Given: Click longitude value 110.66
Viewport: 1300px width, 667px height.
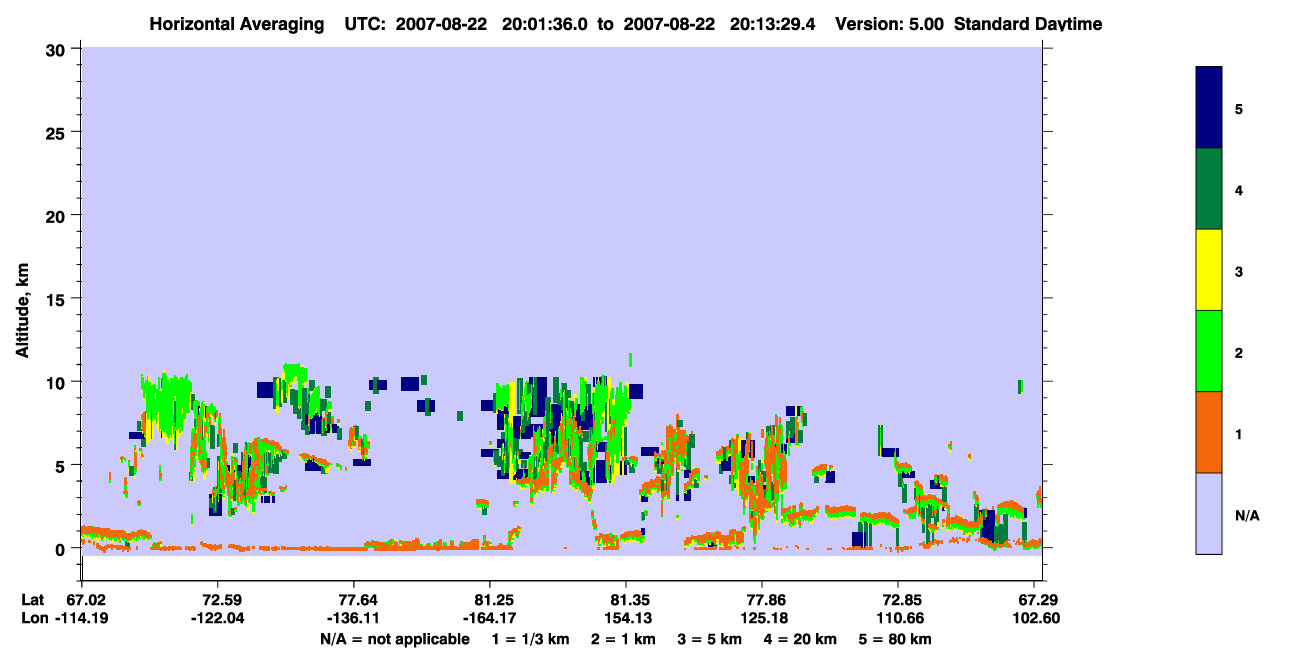Looking at the screenshot, I should pyautogui.click(x=899, y=618).
